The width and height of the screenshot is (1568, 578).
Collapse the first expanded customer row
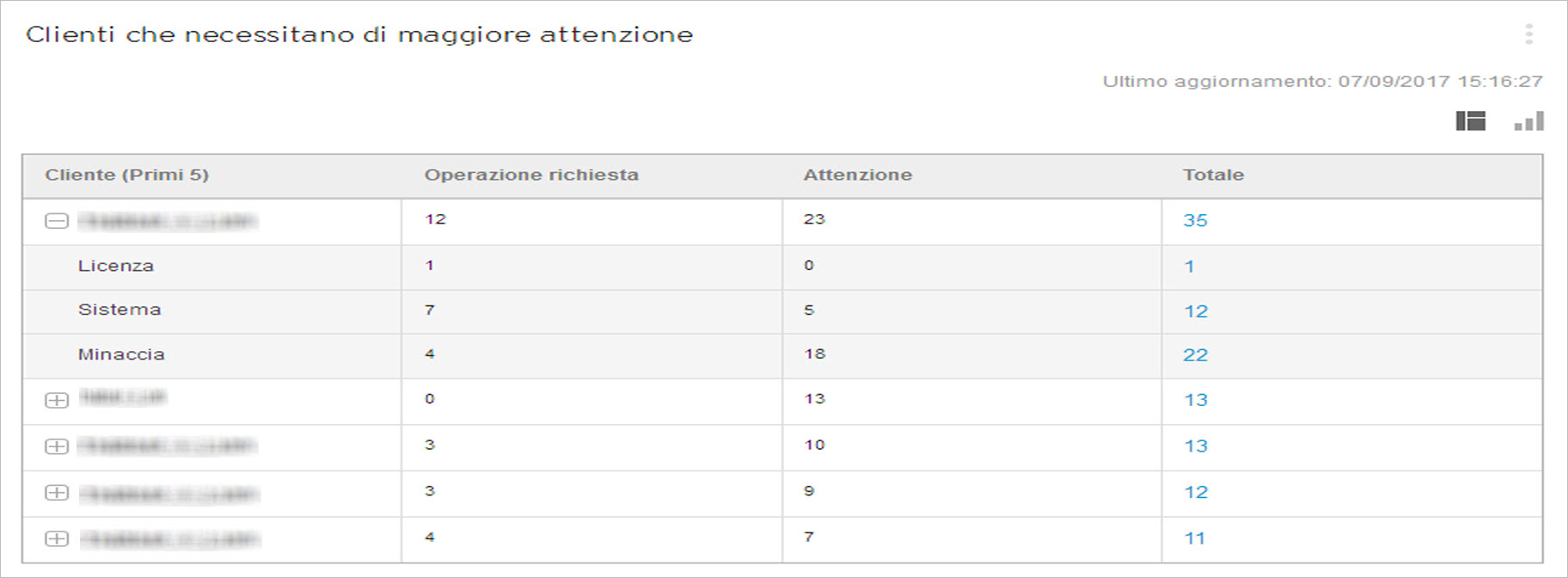tap(57, 221)
